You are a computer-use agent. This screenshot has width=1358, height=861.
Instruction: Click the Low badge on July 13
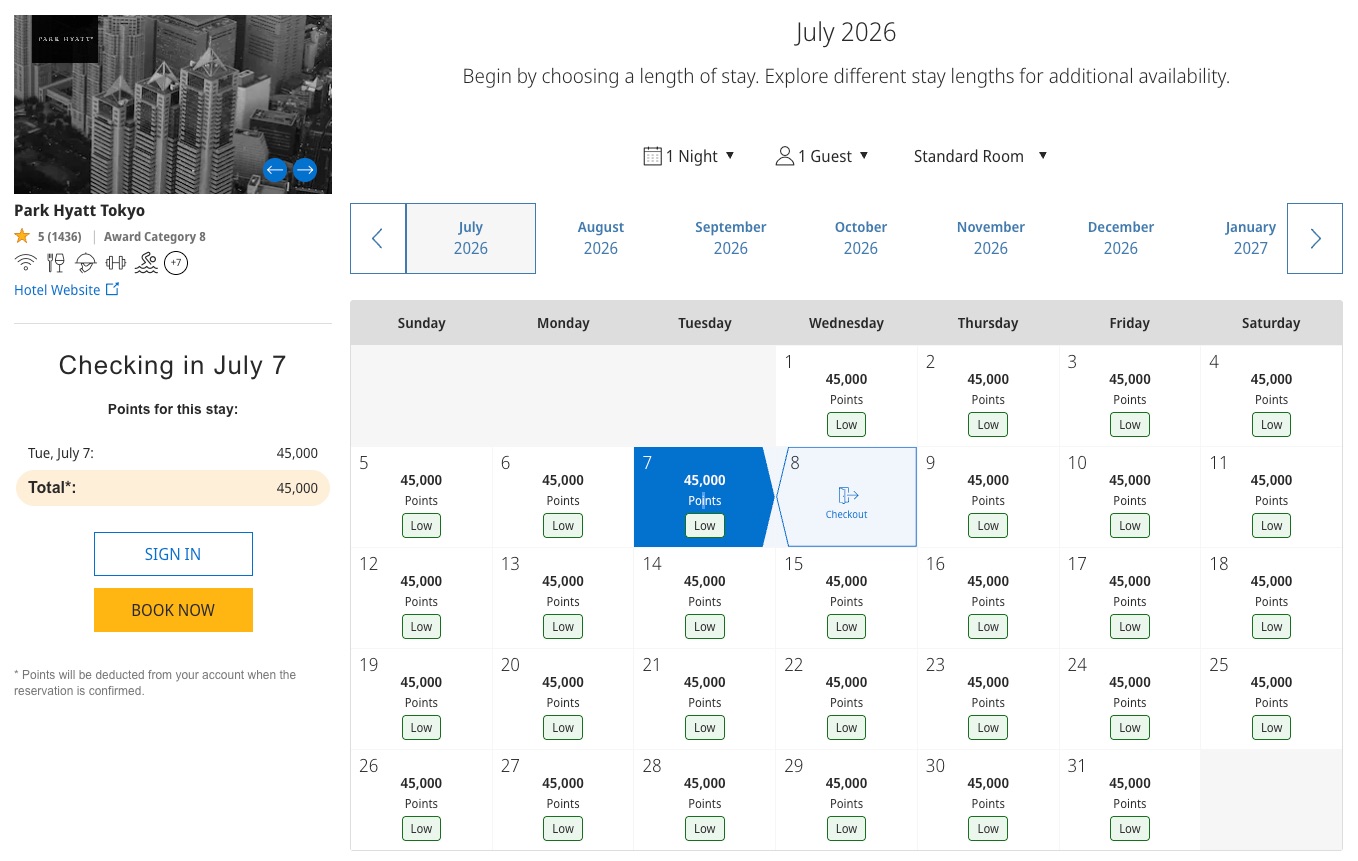point(563,627)
